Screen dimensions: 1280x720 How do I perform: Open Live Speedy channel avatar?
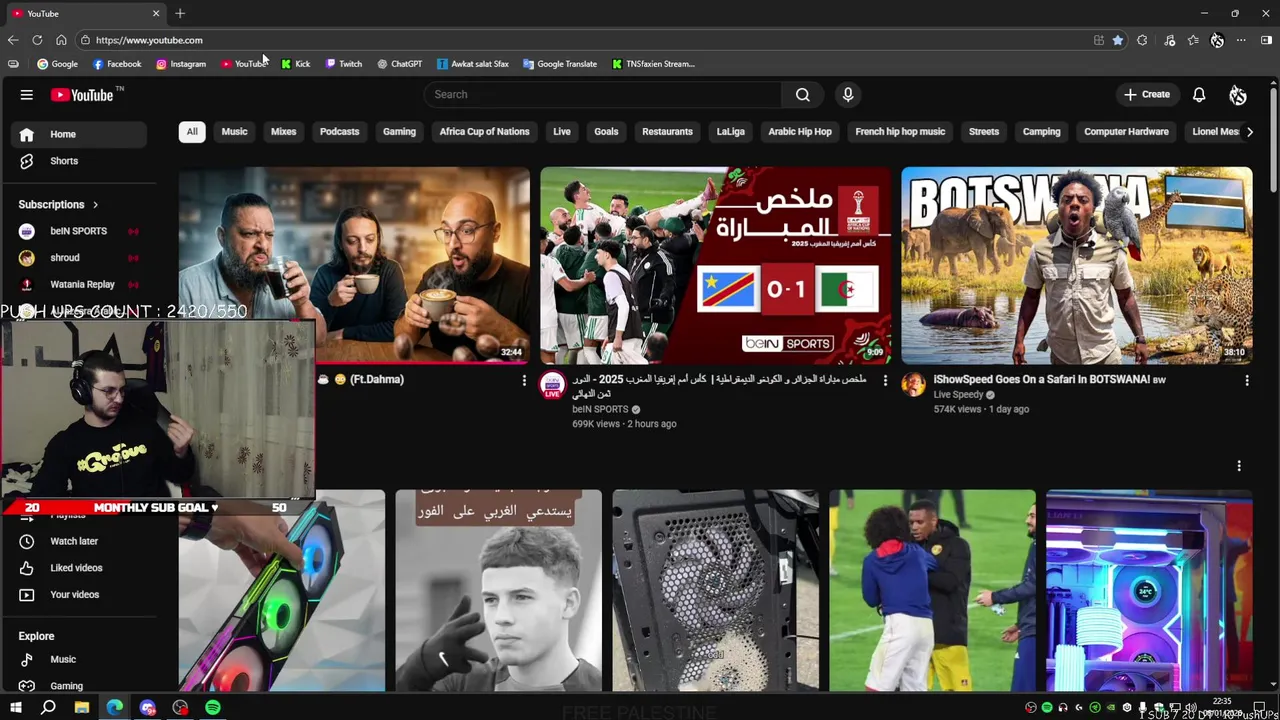tap(914, 385)
